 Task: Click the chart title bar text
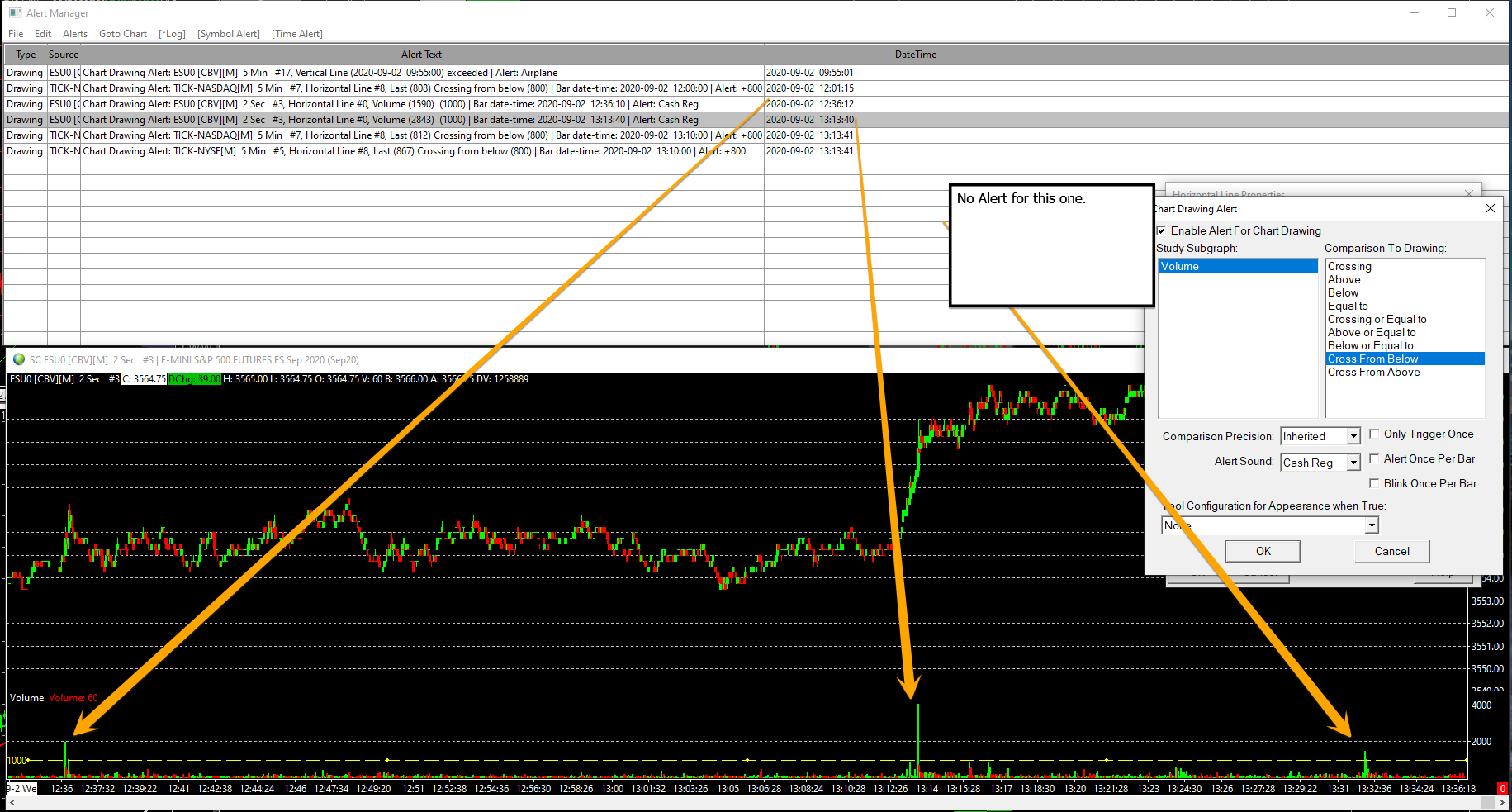click(x=194, y=360)
